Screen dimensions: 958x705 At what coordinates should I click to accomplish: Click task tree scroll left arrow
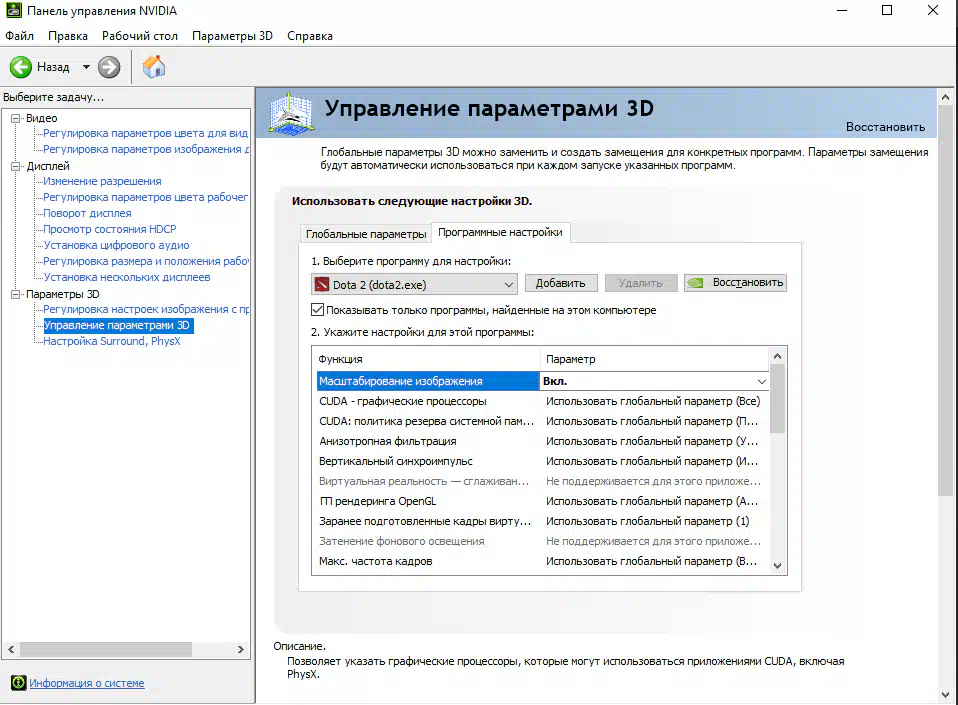tap(11, 649)
